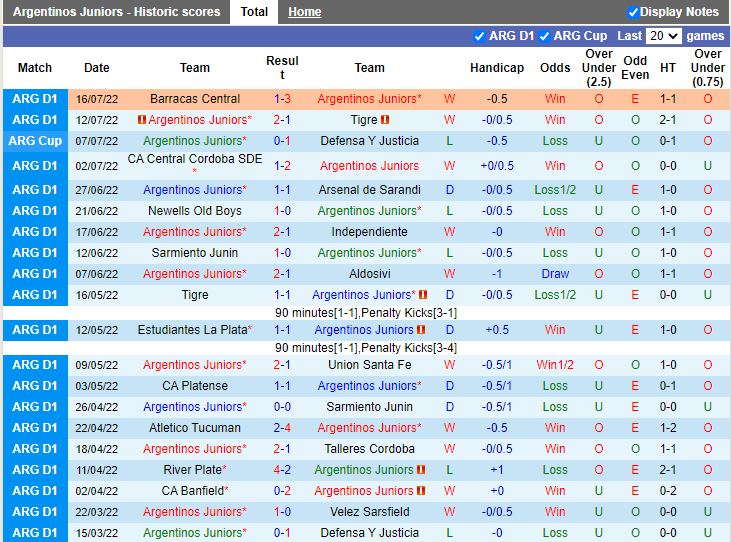Open Defensa Y Justicia link on 07/07/22

pos(369,141)
